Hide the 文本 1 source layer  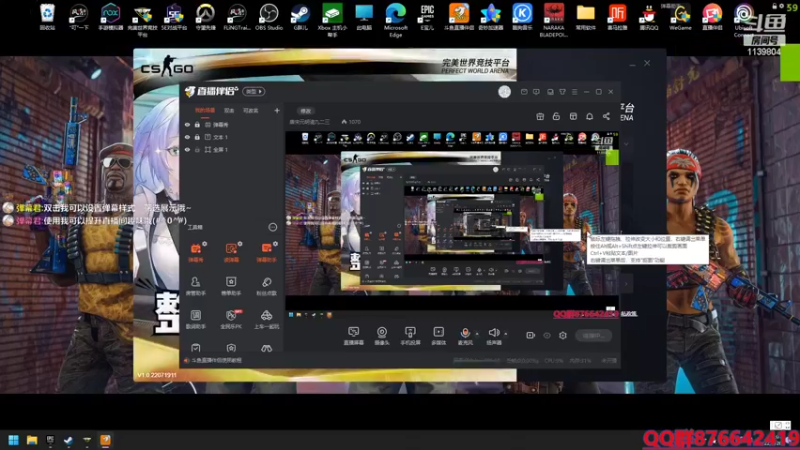click(x=187, y=137)
